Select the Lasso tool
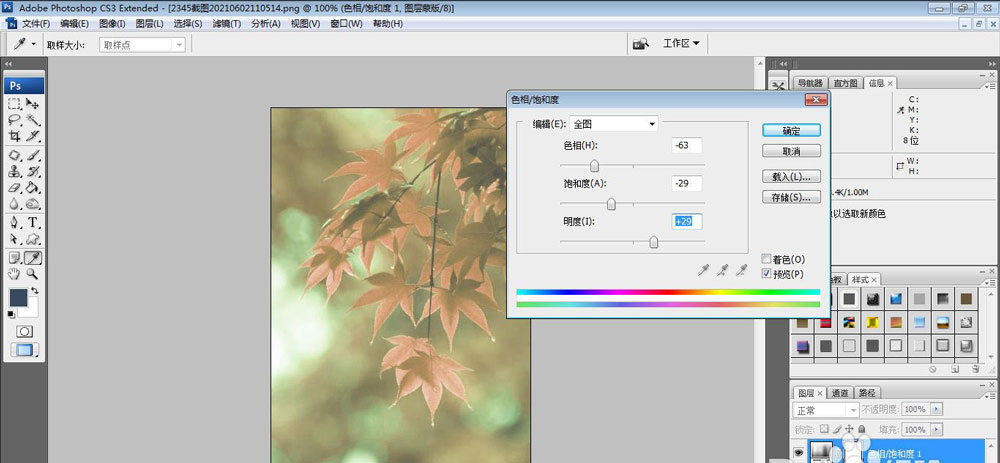This screenshot has height=463, width=1000. pyautogui.click(x=14, y=120)
